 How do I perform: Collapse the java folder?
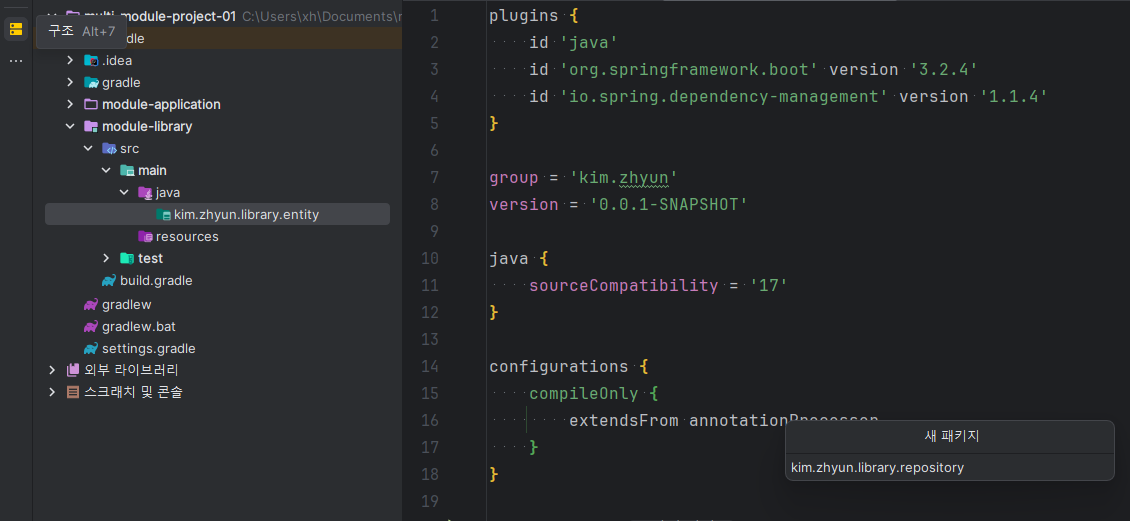click(x=124, y=192)
